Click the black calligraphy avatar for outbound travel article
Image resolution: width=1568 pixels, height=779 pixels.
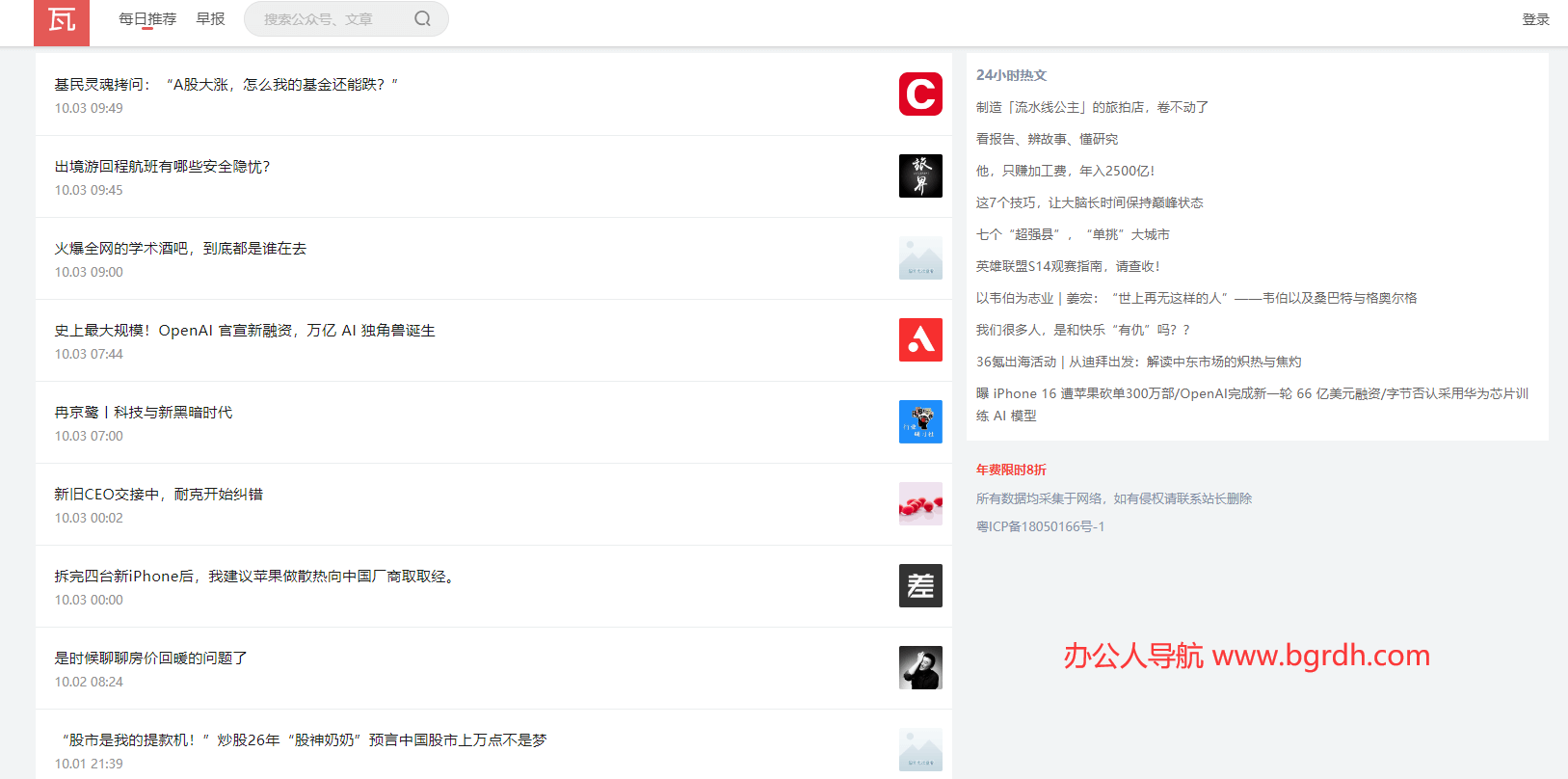pos(920,176)
